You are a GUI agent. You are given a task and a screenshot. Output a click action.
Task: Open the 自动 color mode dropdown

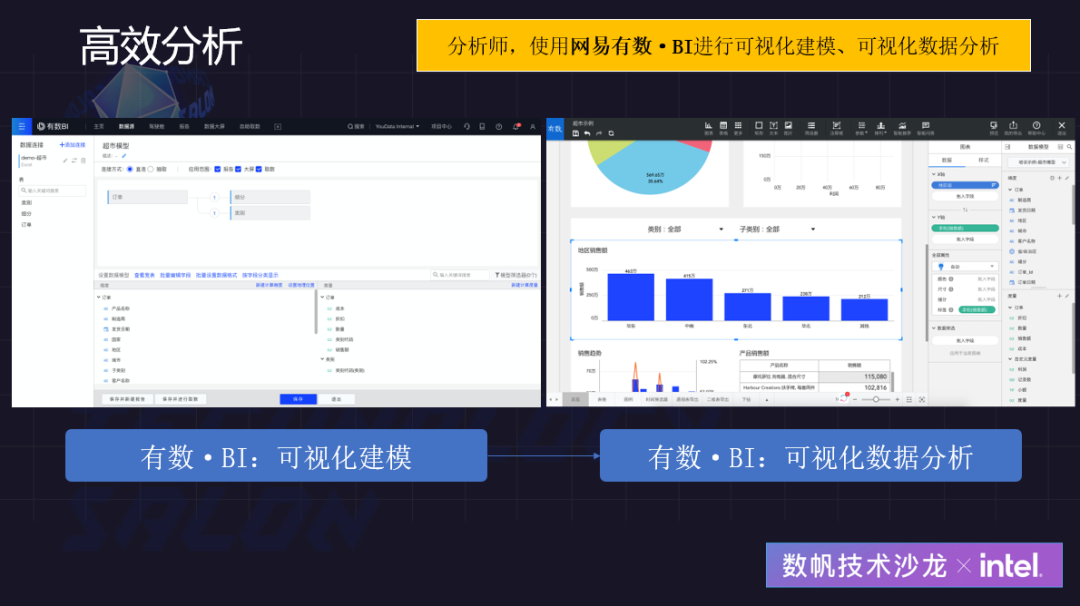click(965, 267)
